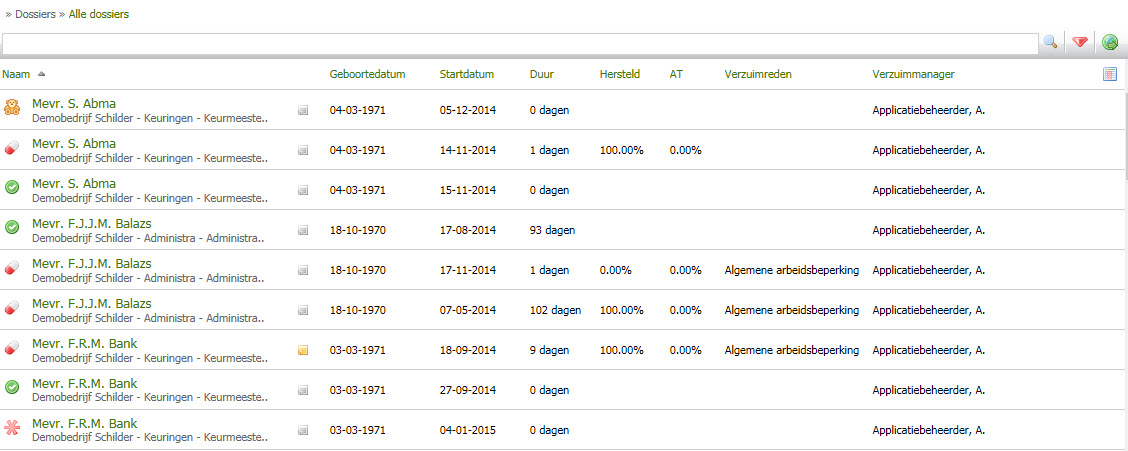The image size is (1128, 451).
Task: Open the column chooser table icon
Action: pyautogui.click(x=1110, y=74)
